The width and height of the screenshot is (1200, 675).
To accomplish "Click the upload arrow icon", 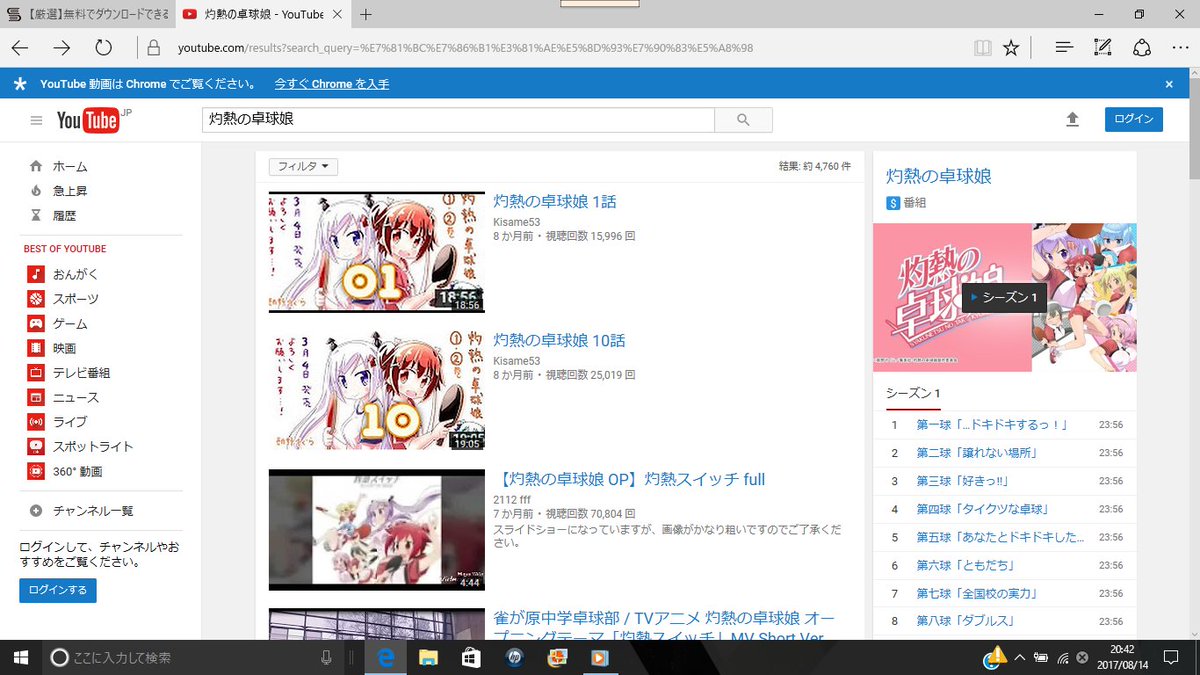I will (1072, 119).
